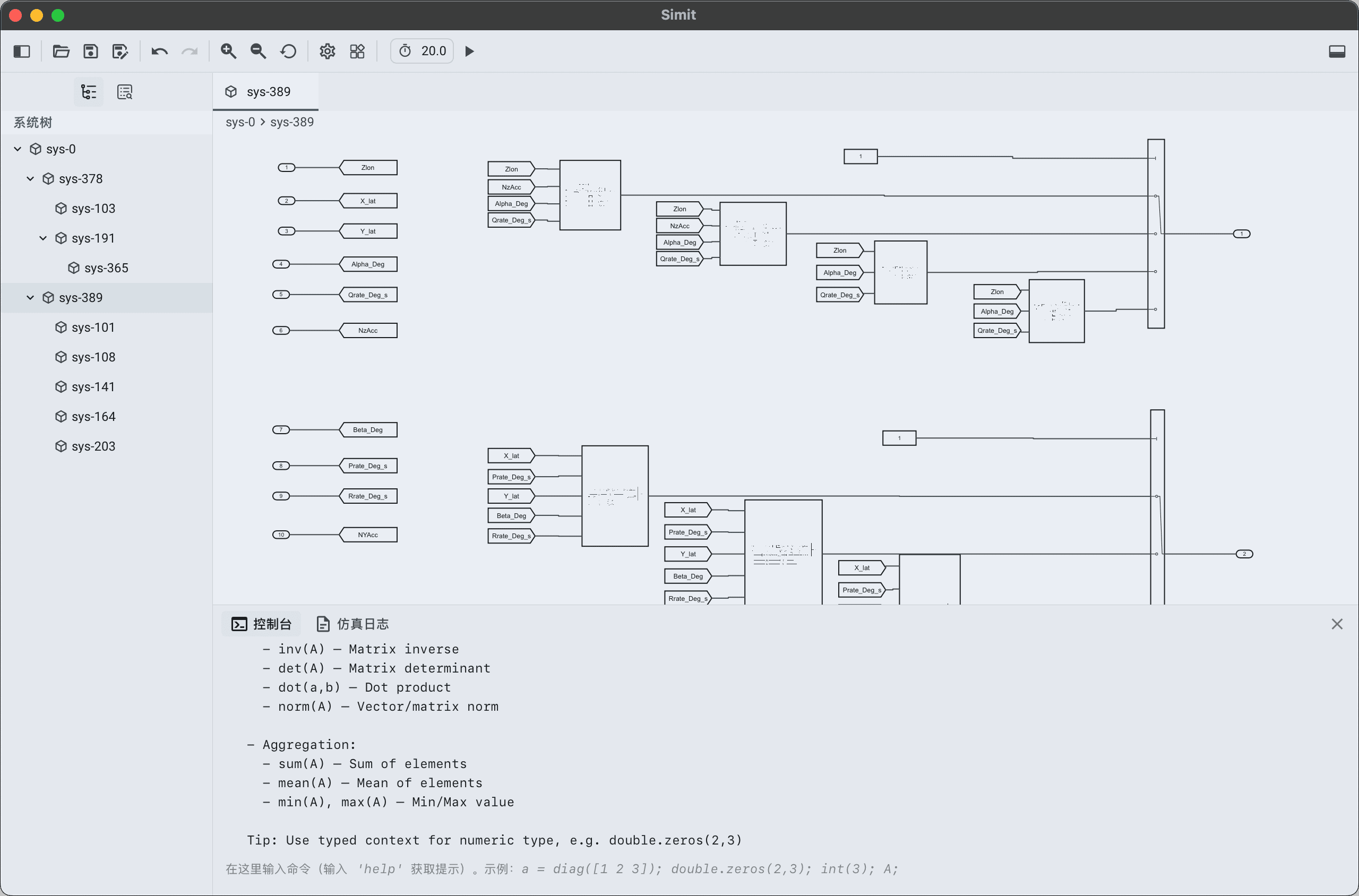The width and height of the screenshot is (1359, 896).
Task: Collapse the sys-0 tree node
Action: 16,149
